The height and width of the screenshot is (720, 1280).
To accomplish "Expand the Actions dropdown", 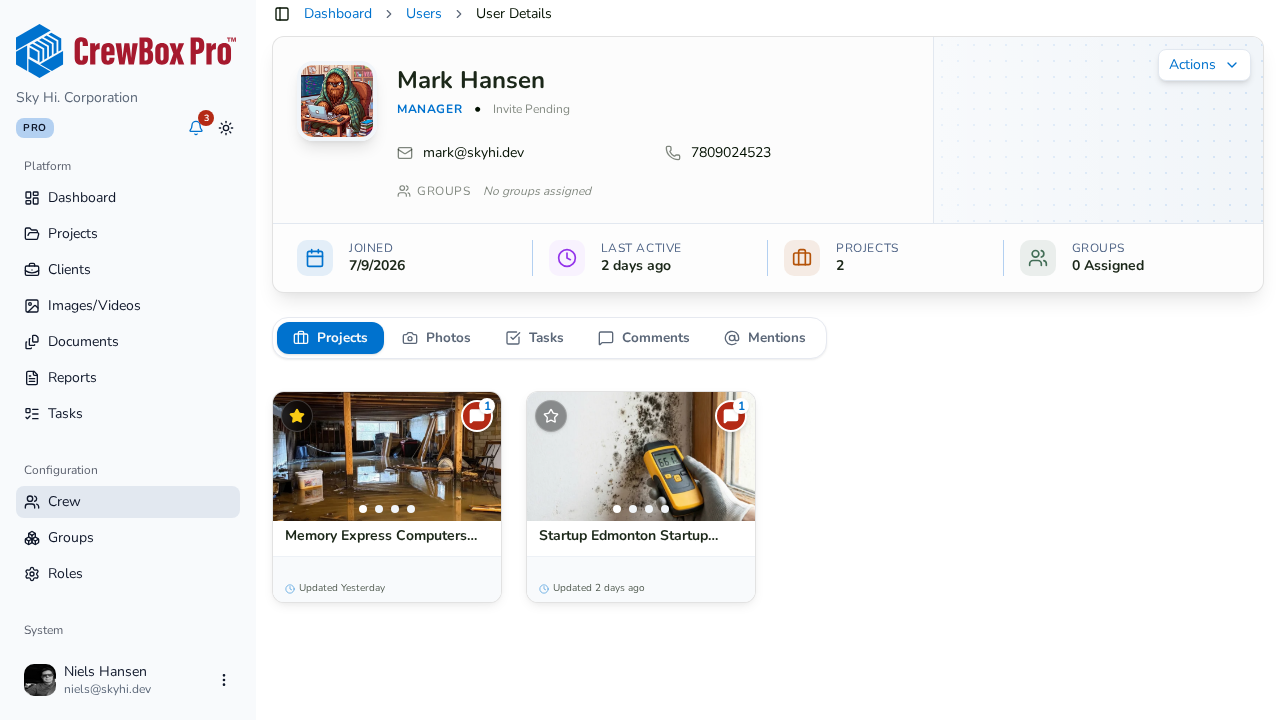I will coord(1204,65).
